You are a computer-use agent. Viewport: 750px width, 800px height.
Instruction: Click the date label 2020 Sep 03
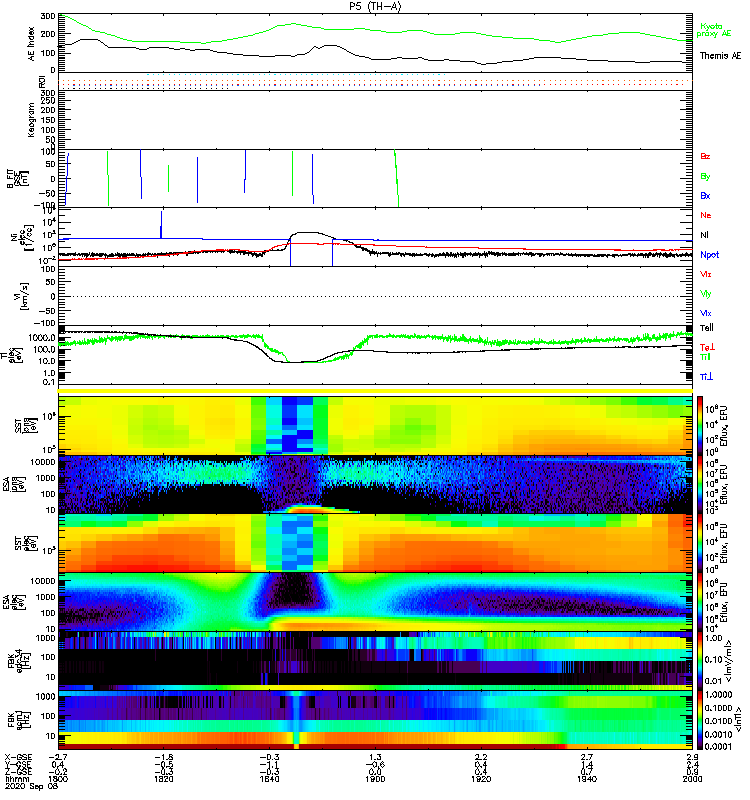click(31, 786)
